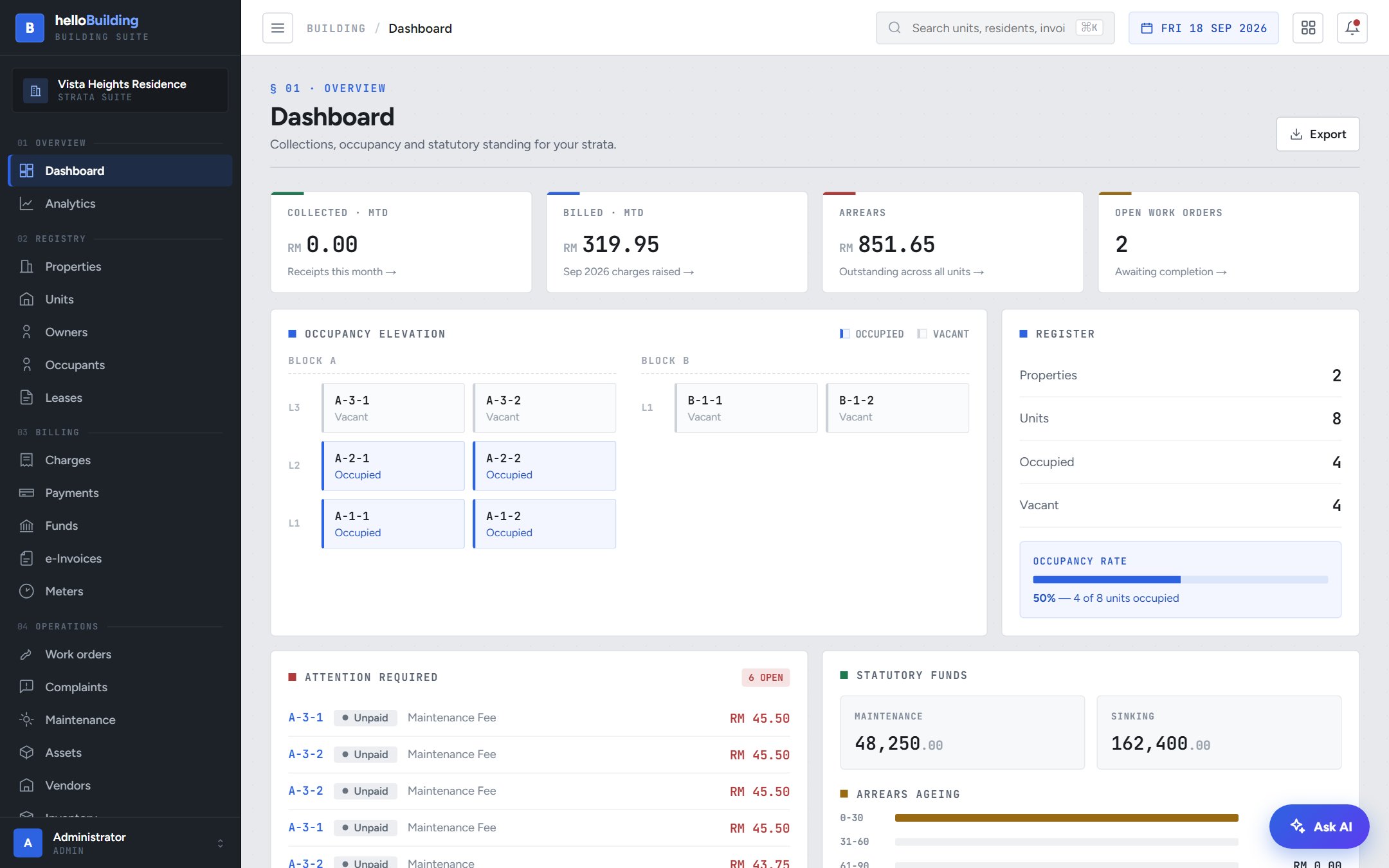
Task: Follow Sep 2026 charges raised link
Action: [x=628, y=271]
